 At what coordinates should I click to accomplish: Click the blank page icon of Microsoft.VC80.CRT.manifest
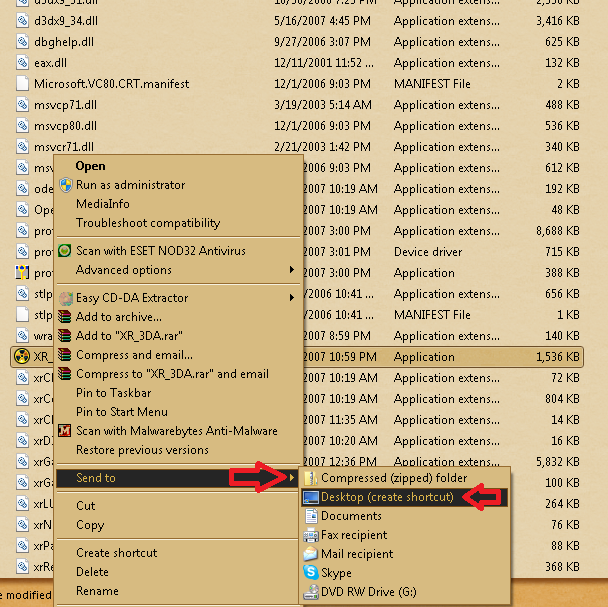(x=22, y=84)
